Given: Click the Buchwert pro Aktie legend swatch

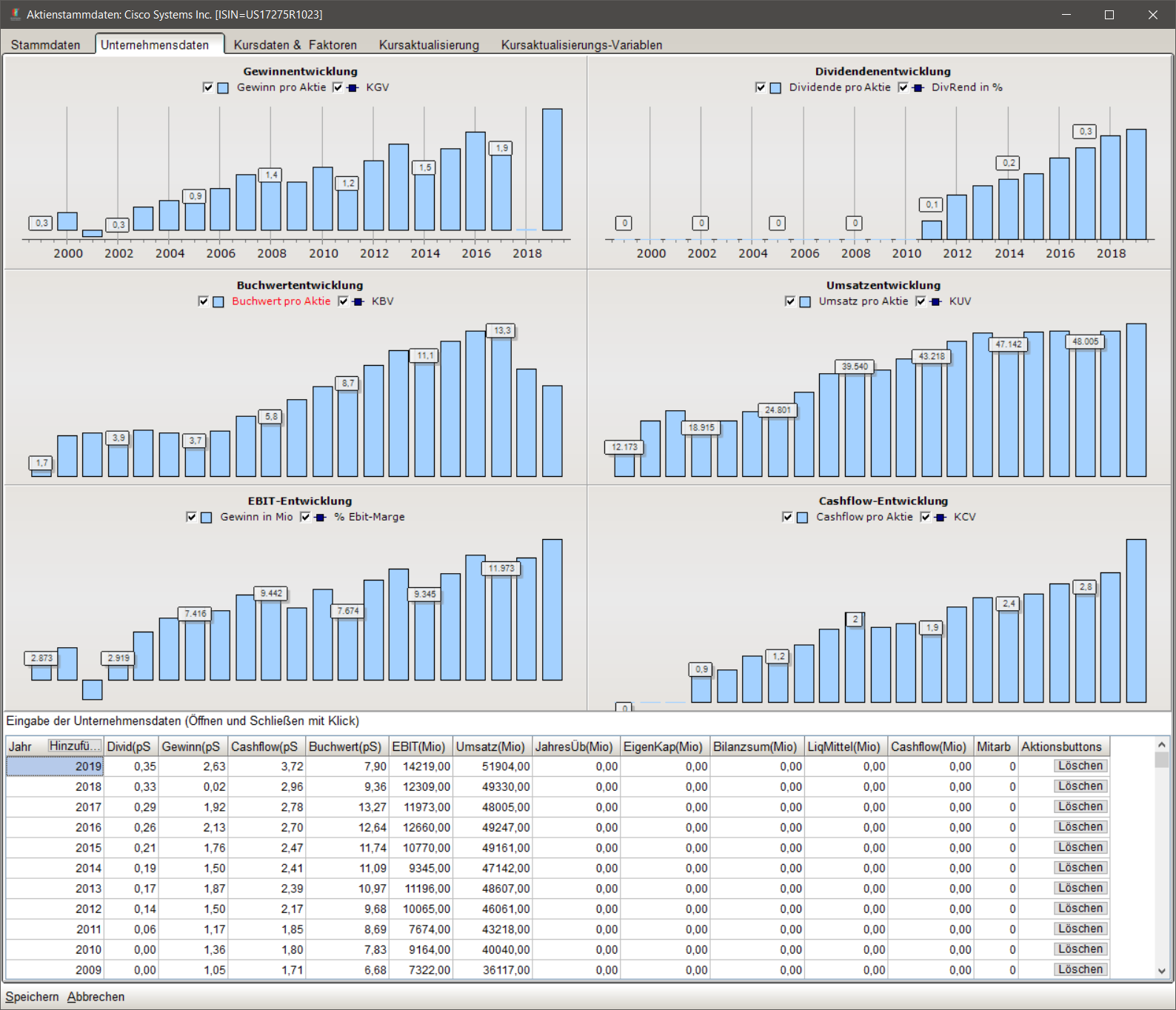Looking at the screenshot, I should pos(218,302).
